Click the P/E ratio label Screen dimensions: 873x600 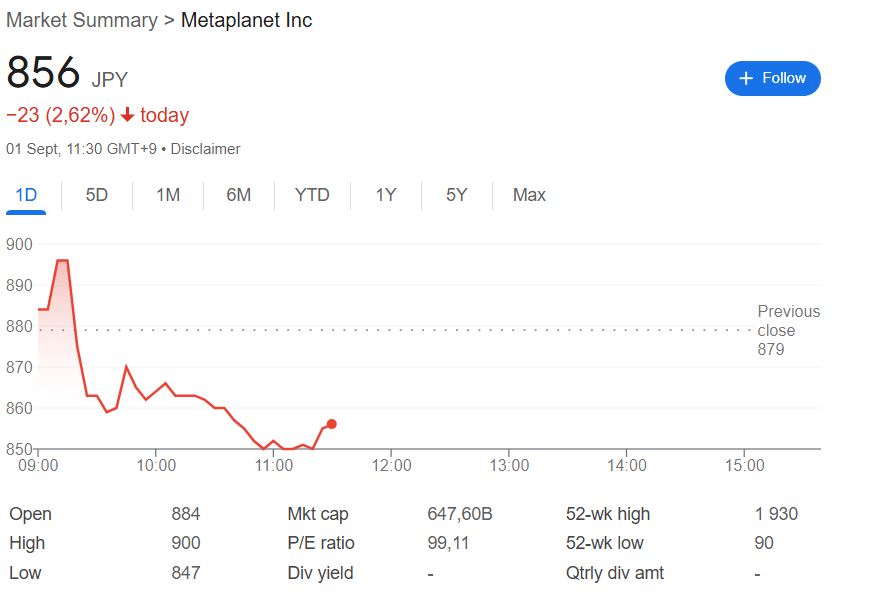point(321,543)
